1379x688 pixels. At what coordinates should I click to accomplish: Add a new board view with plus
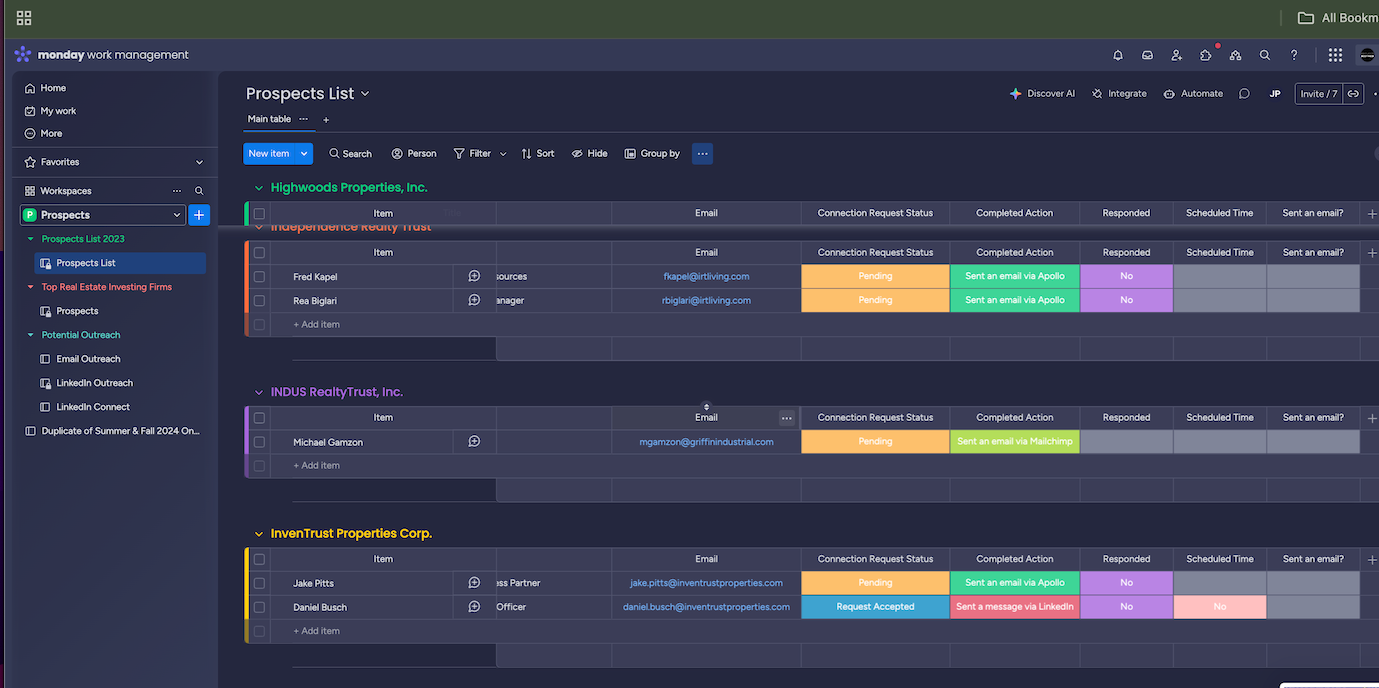(326, 120)
